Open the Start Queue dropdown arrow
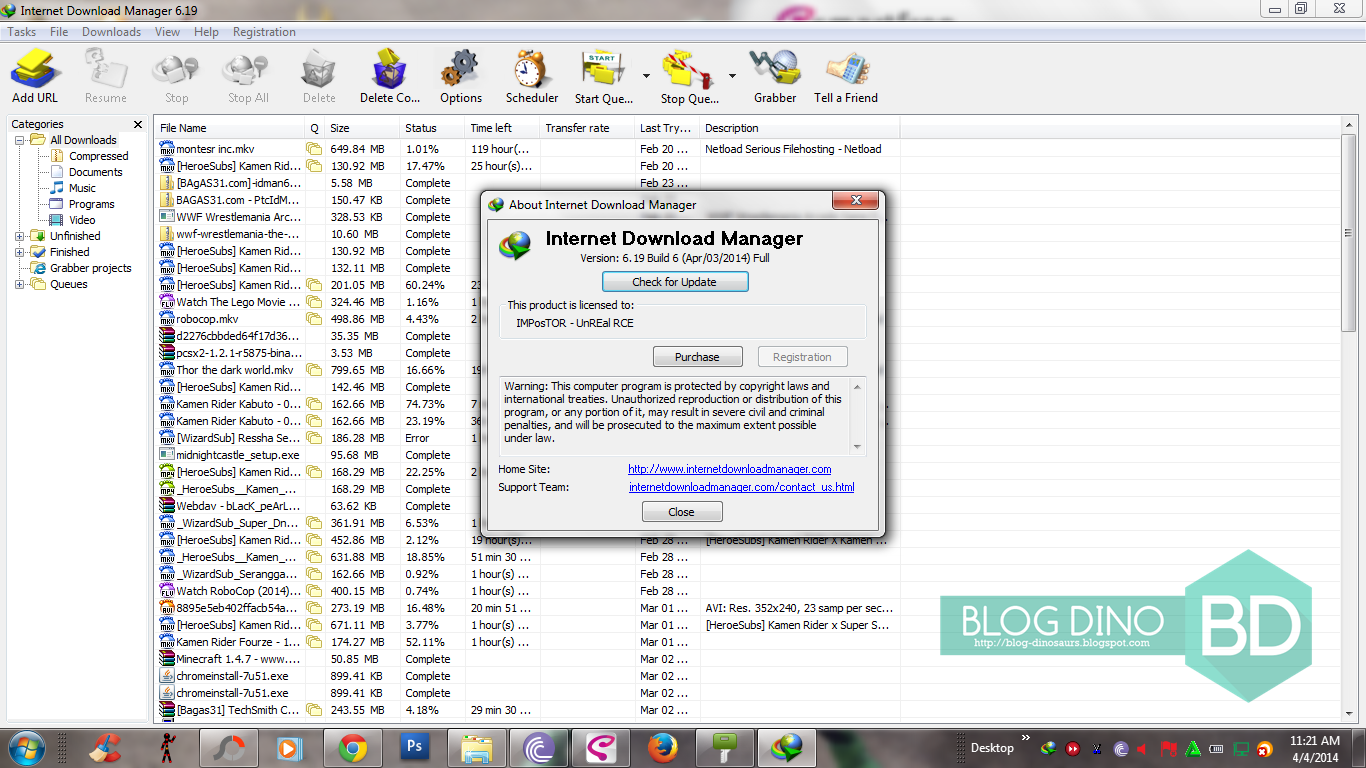This screenshot has width=1366, height=768. click(646, 76)
